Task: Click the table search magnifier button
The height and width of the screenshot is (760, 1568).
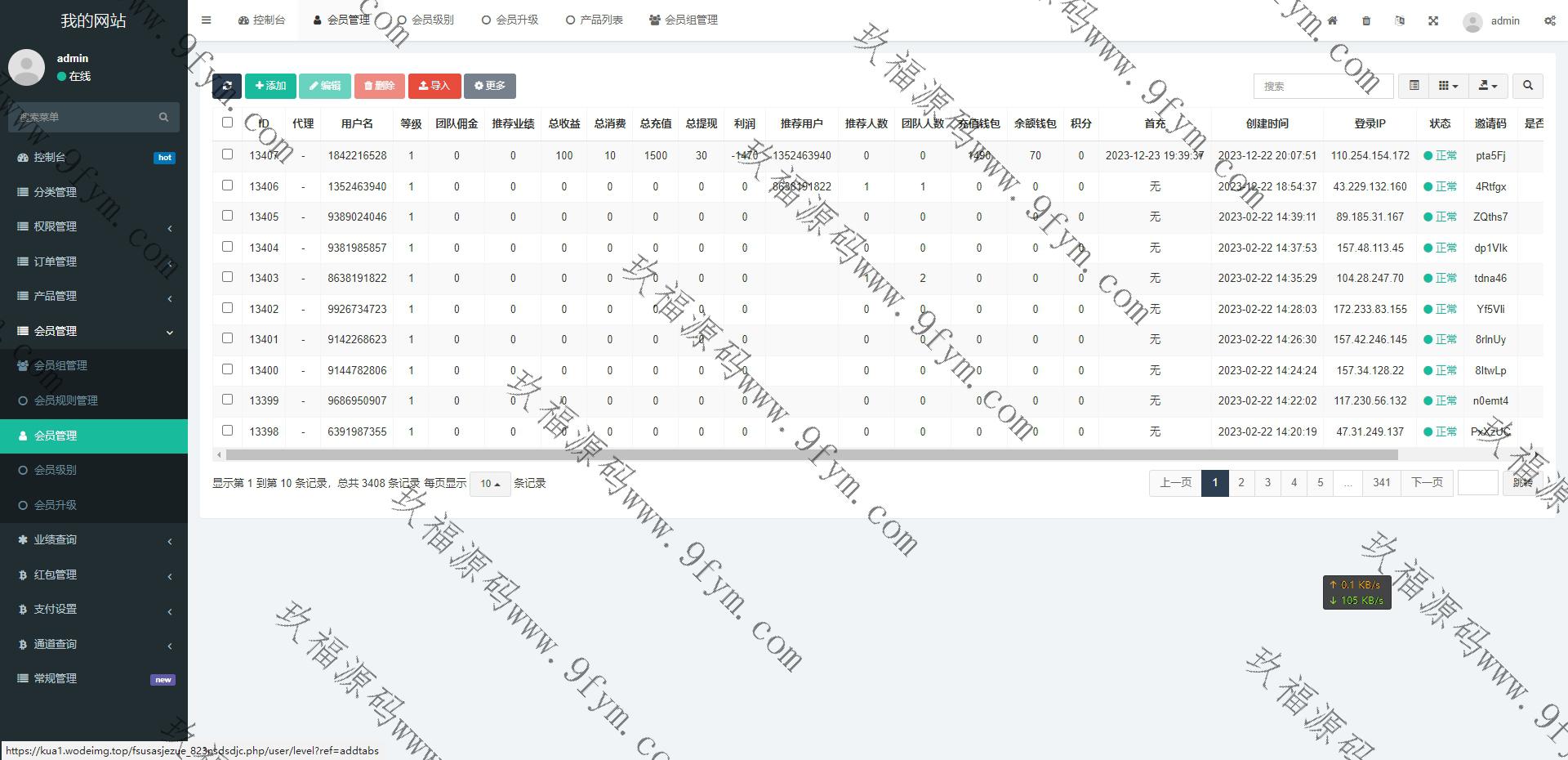Action: (1527, 86)
